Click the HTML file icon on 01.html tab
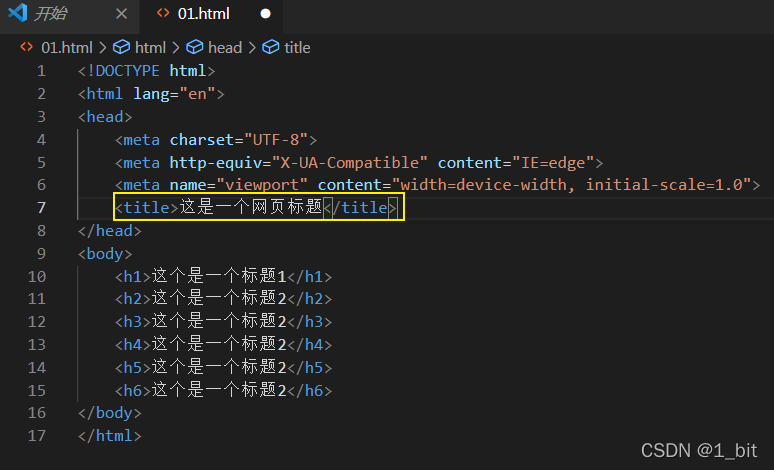Viewport: 774px width, 470px height. pos(163,13)
